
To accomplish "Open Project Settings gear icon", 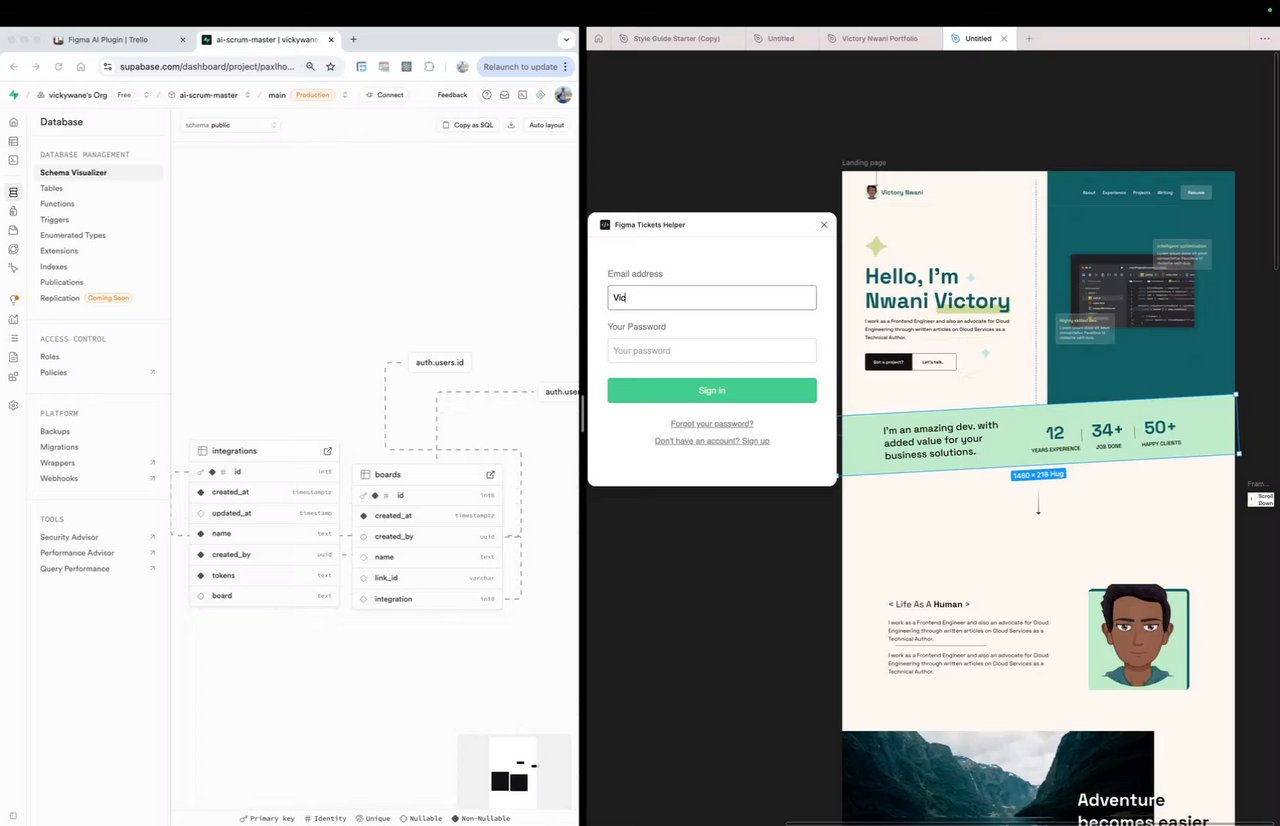I will coord(13,405).
